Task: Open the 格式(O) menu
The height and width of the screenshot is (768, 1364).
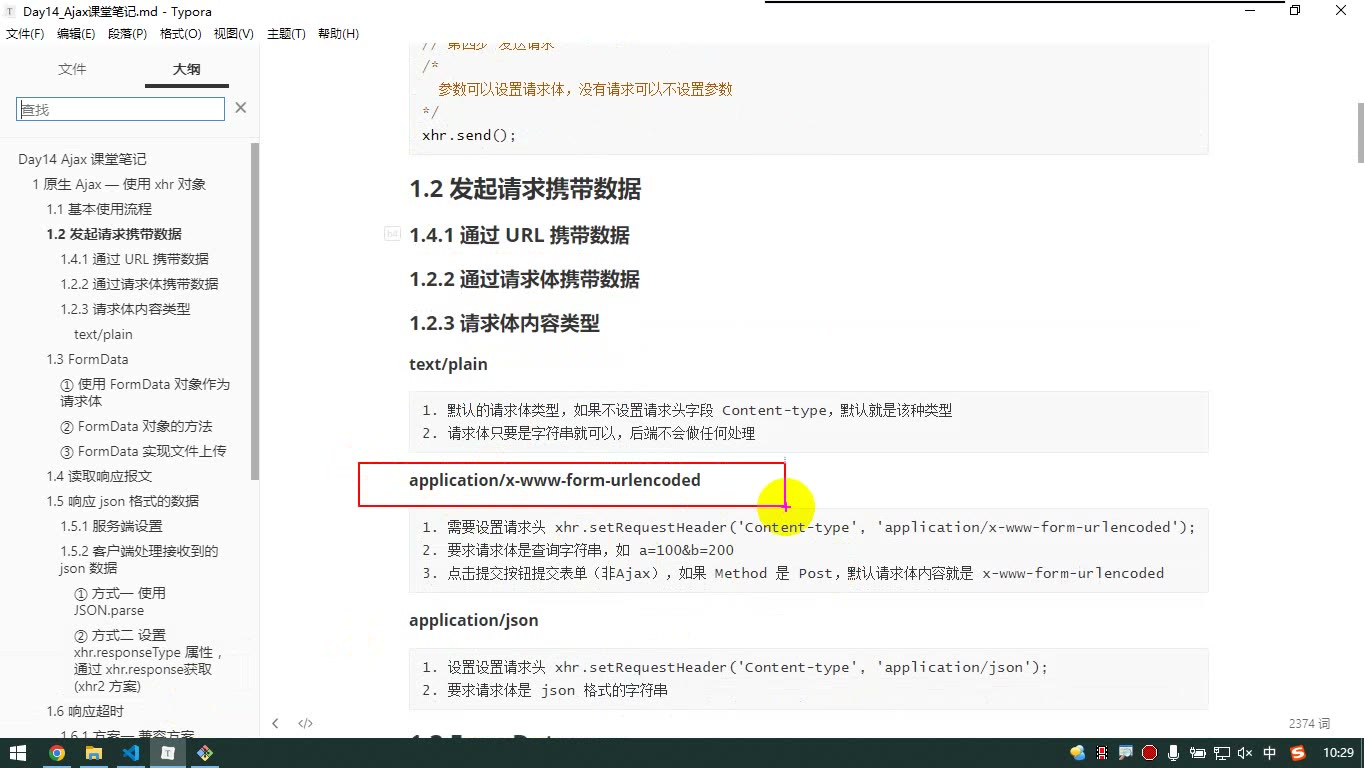Action: pos(181,34)
